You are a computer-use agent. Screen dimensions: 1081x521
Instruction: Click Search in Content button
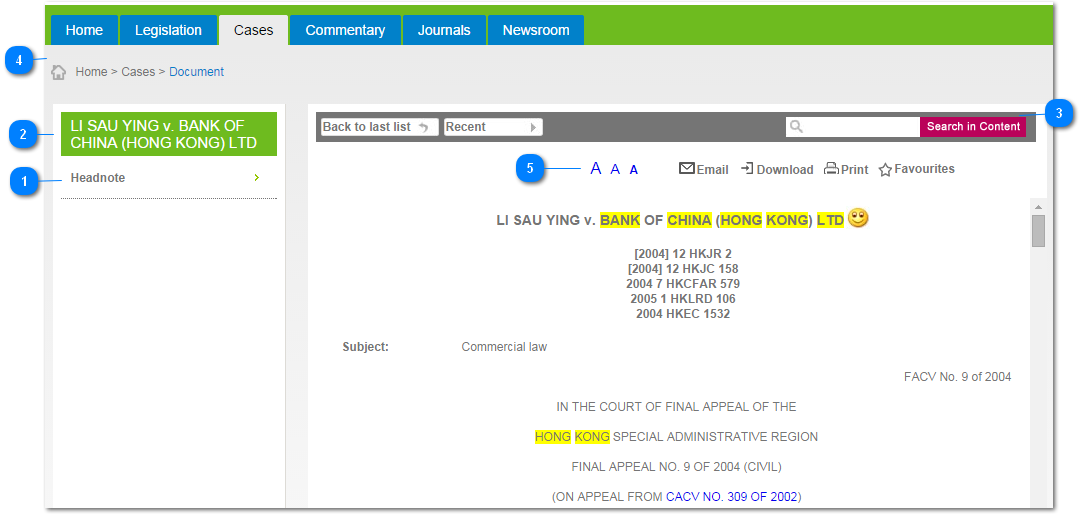coord(973,127)
